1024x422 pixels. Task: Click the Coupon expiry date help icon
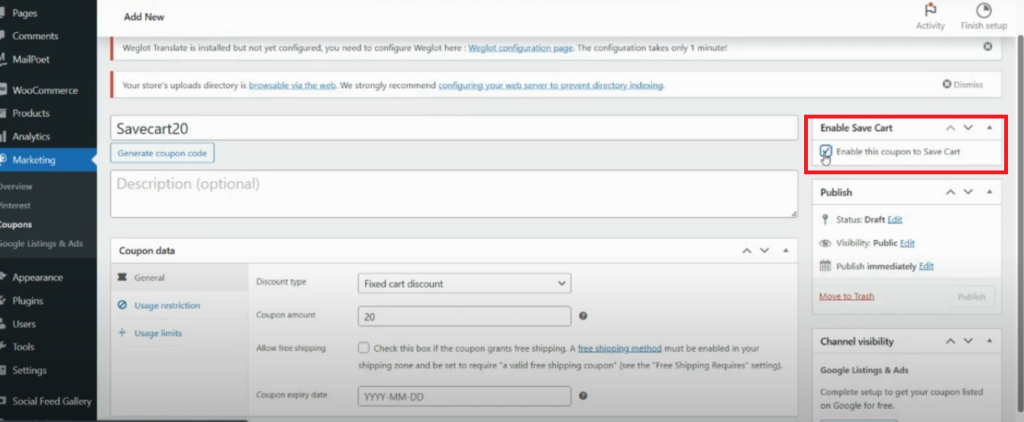583,396
